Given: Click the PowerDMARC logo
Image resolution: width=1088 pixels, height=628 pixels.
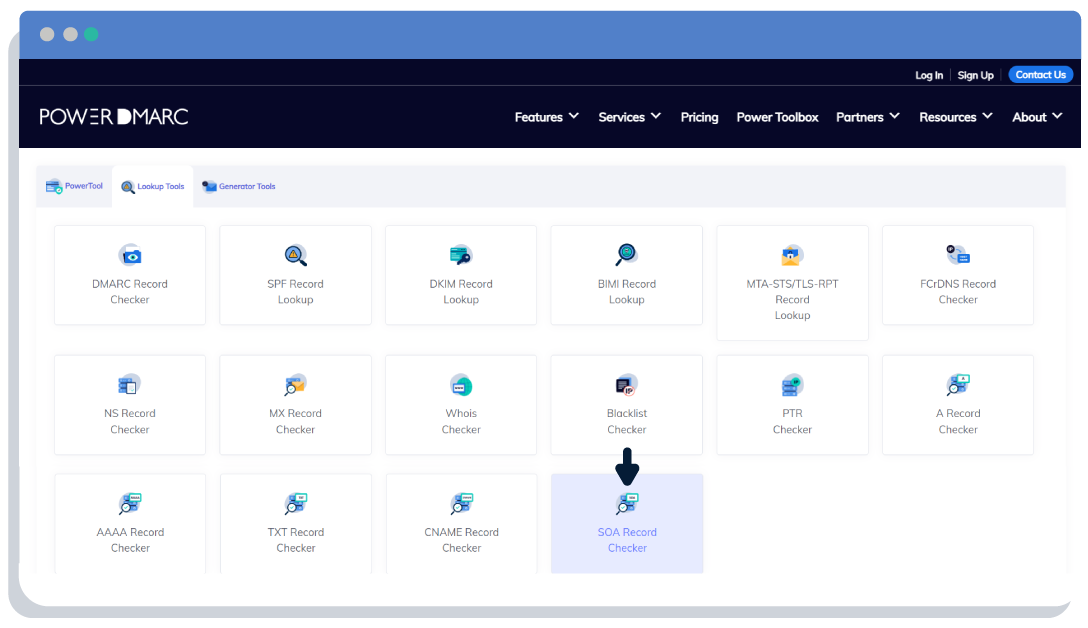Looking at the screenshot, I should 114,117.
